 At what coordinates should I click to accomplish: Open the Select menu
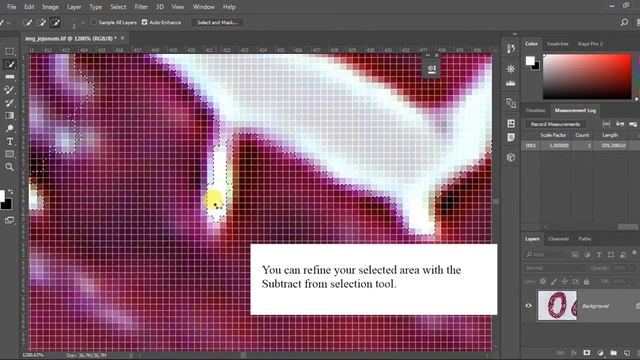(118, 7)
